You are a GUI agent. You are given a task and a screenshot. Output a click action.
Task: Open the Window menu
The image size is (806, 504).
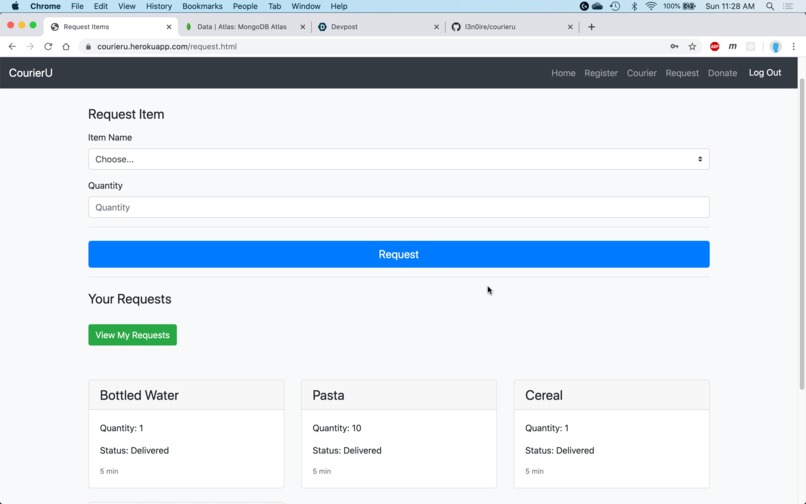coord(305,6)
